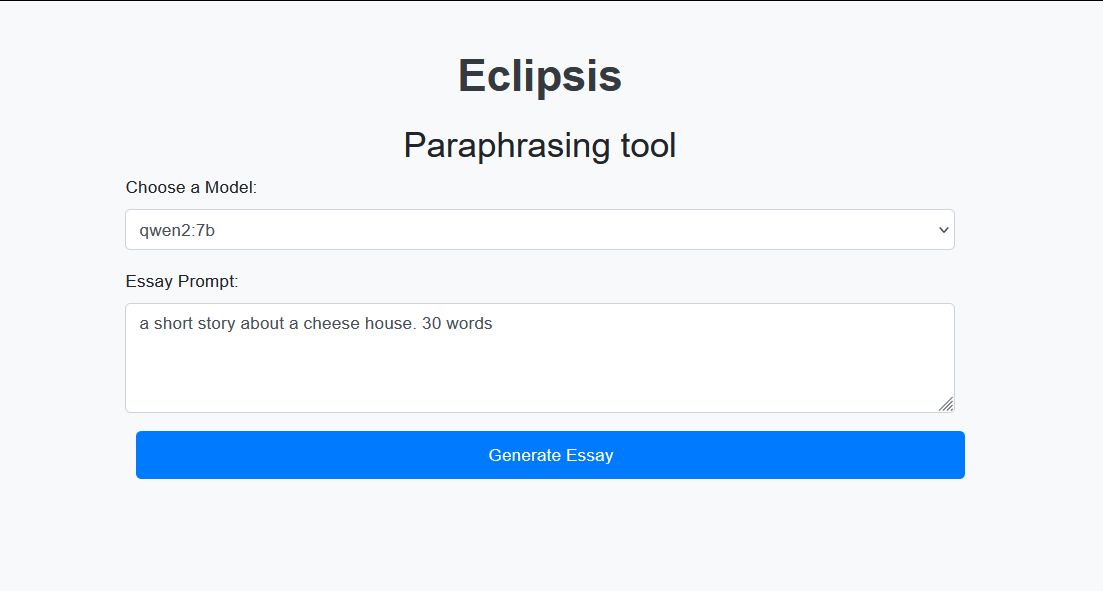Click the Eclipsis page title
The image size is (1103, 591).
point(540,76)
